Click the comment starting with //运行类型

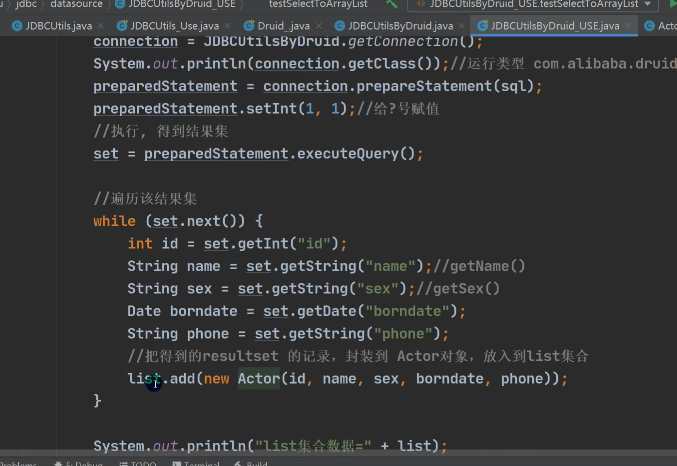[x=563, y=64]
